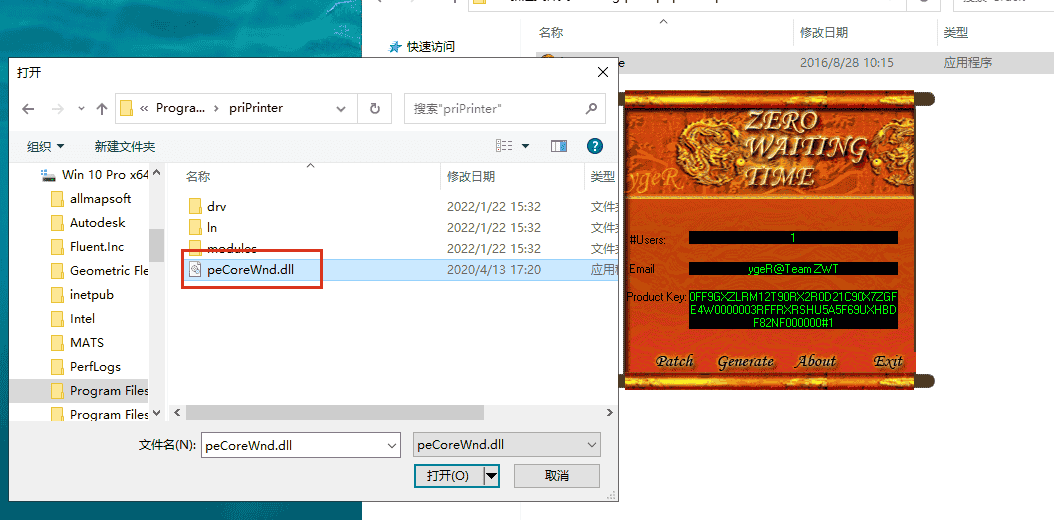Sort by 修改日期 in Explorer window
Viewport: 1054px width, 520px height.
(x=823, y=32)
